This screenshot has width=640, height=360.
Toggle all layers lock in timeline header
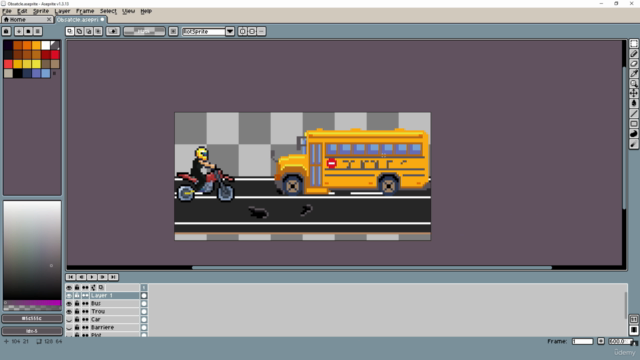[x=77, y=287]
